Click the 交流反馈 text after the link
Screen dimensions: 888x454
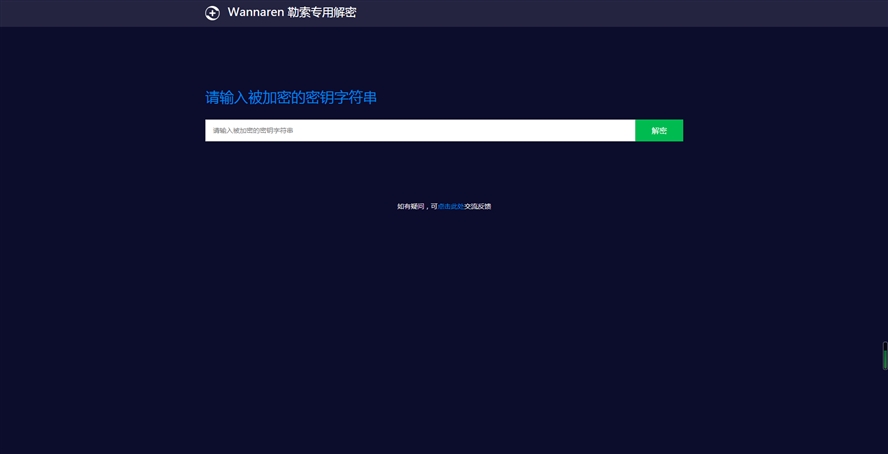[x=477, y=207]
